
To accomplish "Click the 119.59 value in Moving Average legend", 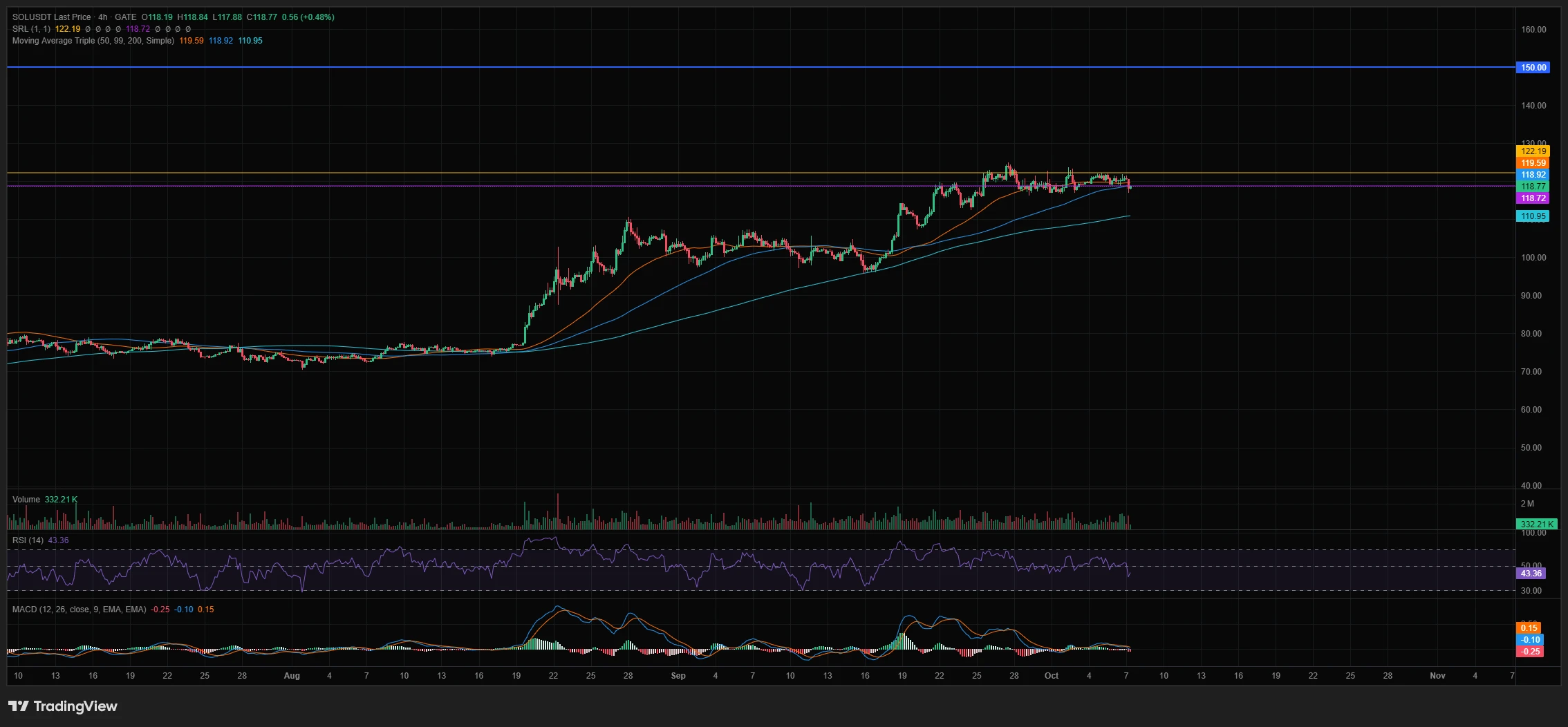I will (192, 41).
